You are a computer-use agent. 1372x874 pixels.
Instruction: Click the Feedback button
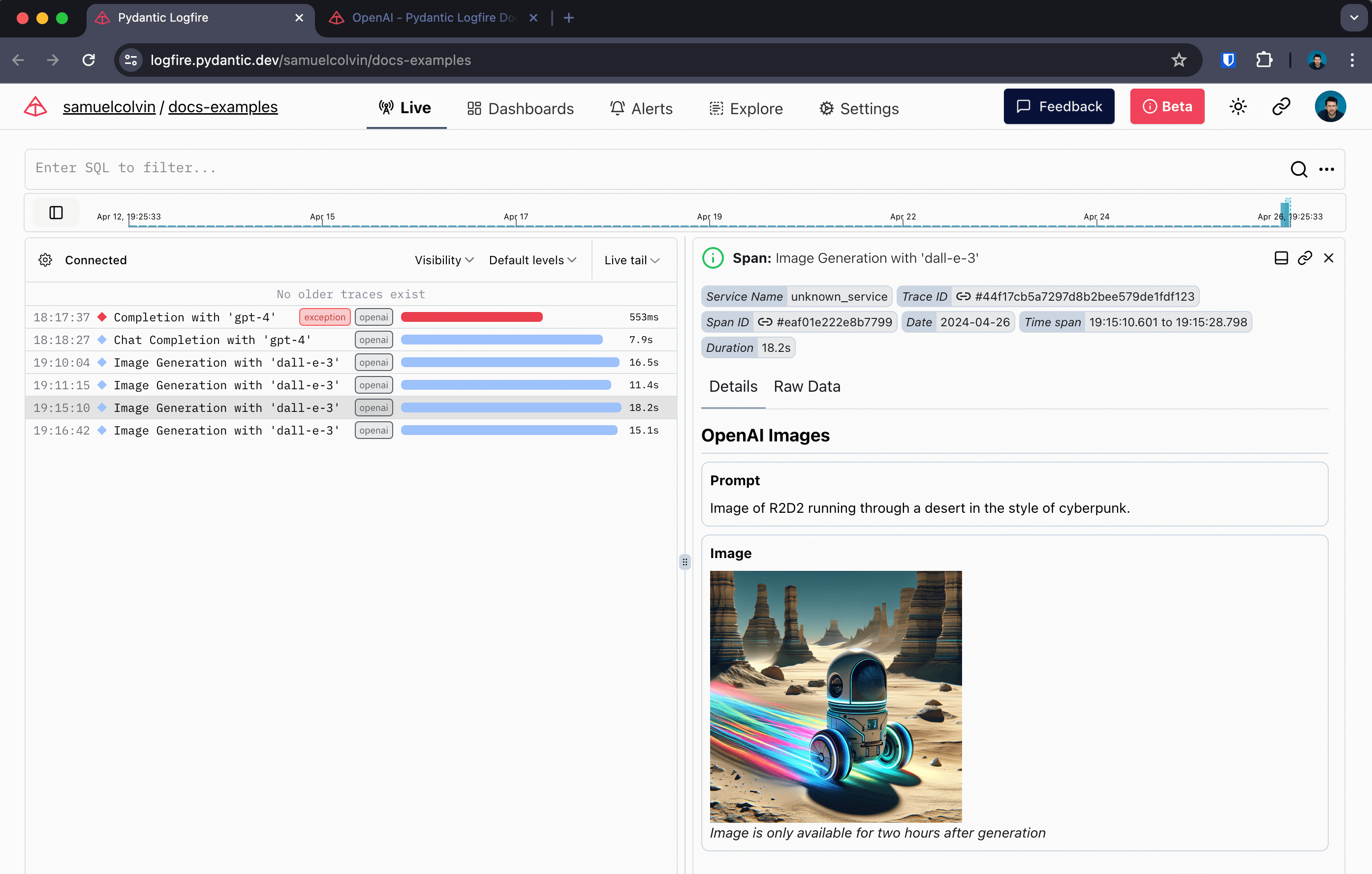1059,106
